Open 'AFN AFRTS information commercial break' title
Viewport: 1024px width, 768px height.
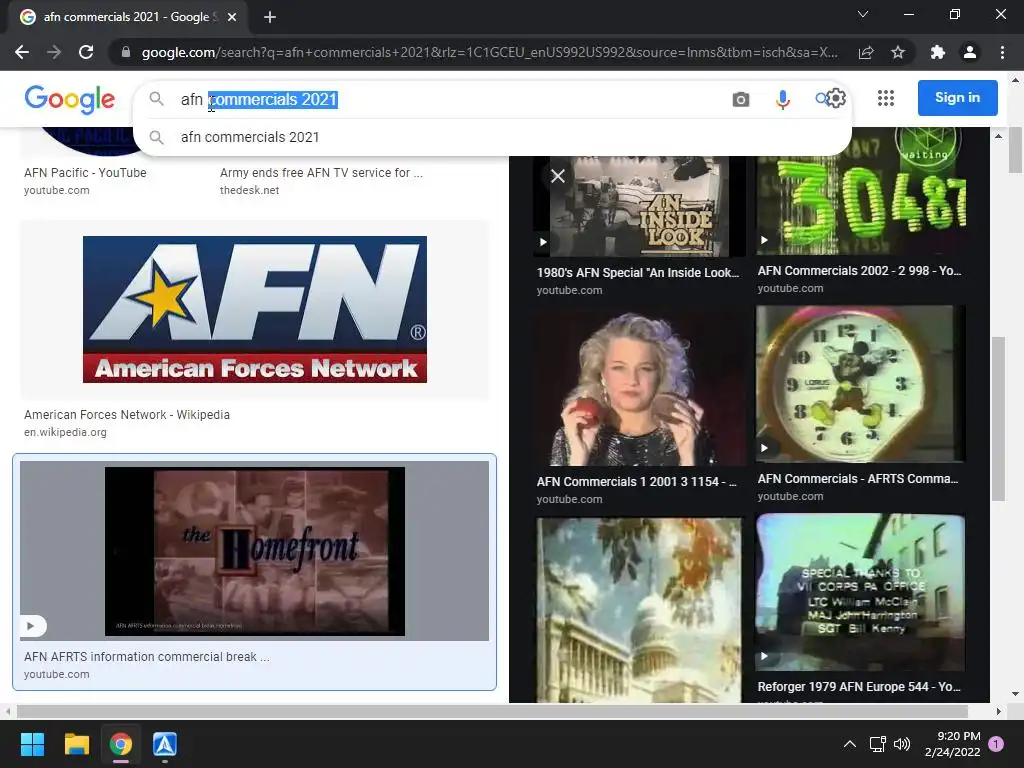[x=147, y=657]
